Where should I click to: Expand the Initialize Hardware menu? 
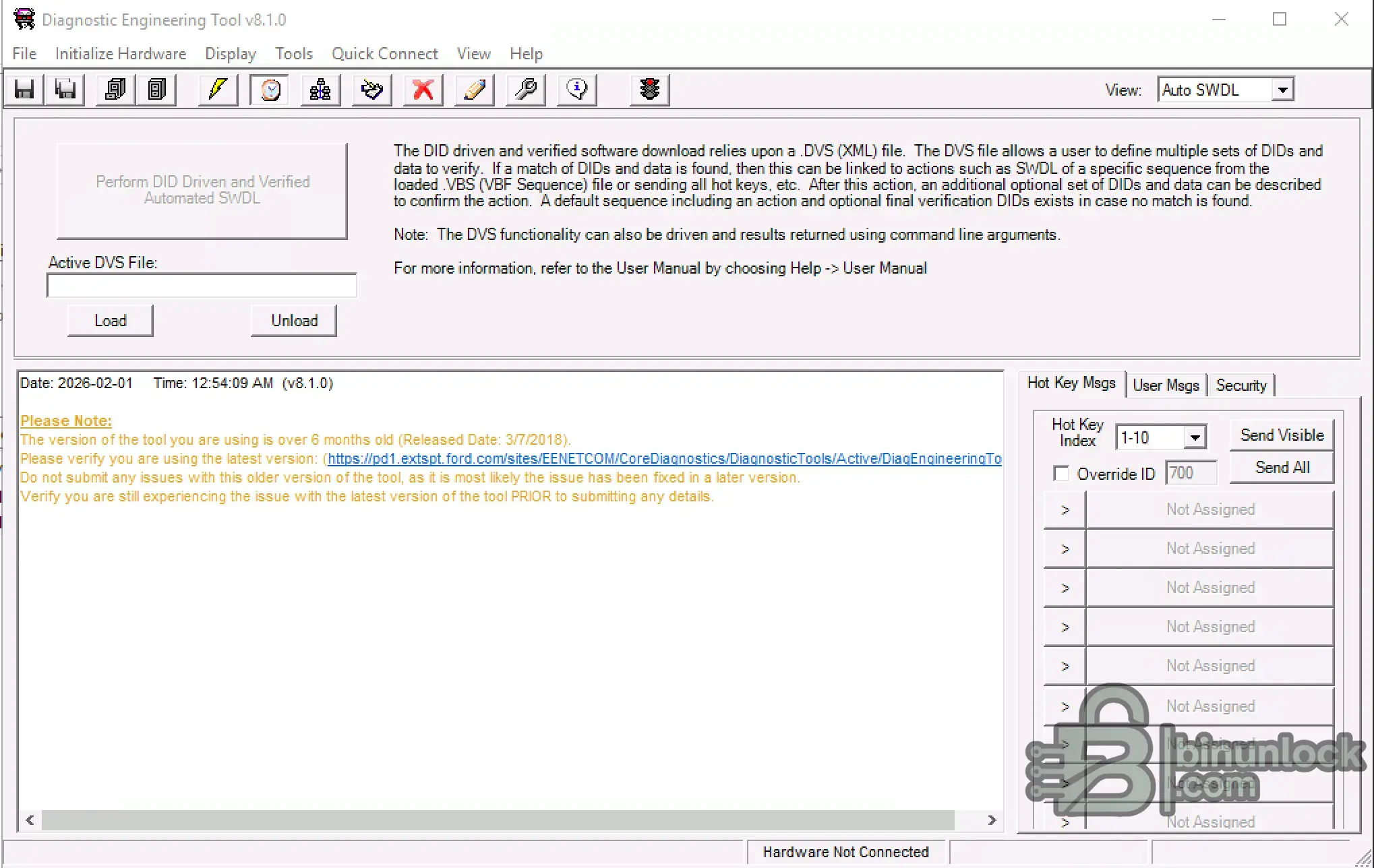click(120, 53)
